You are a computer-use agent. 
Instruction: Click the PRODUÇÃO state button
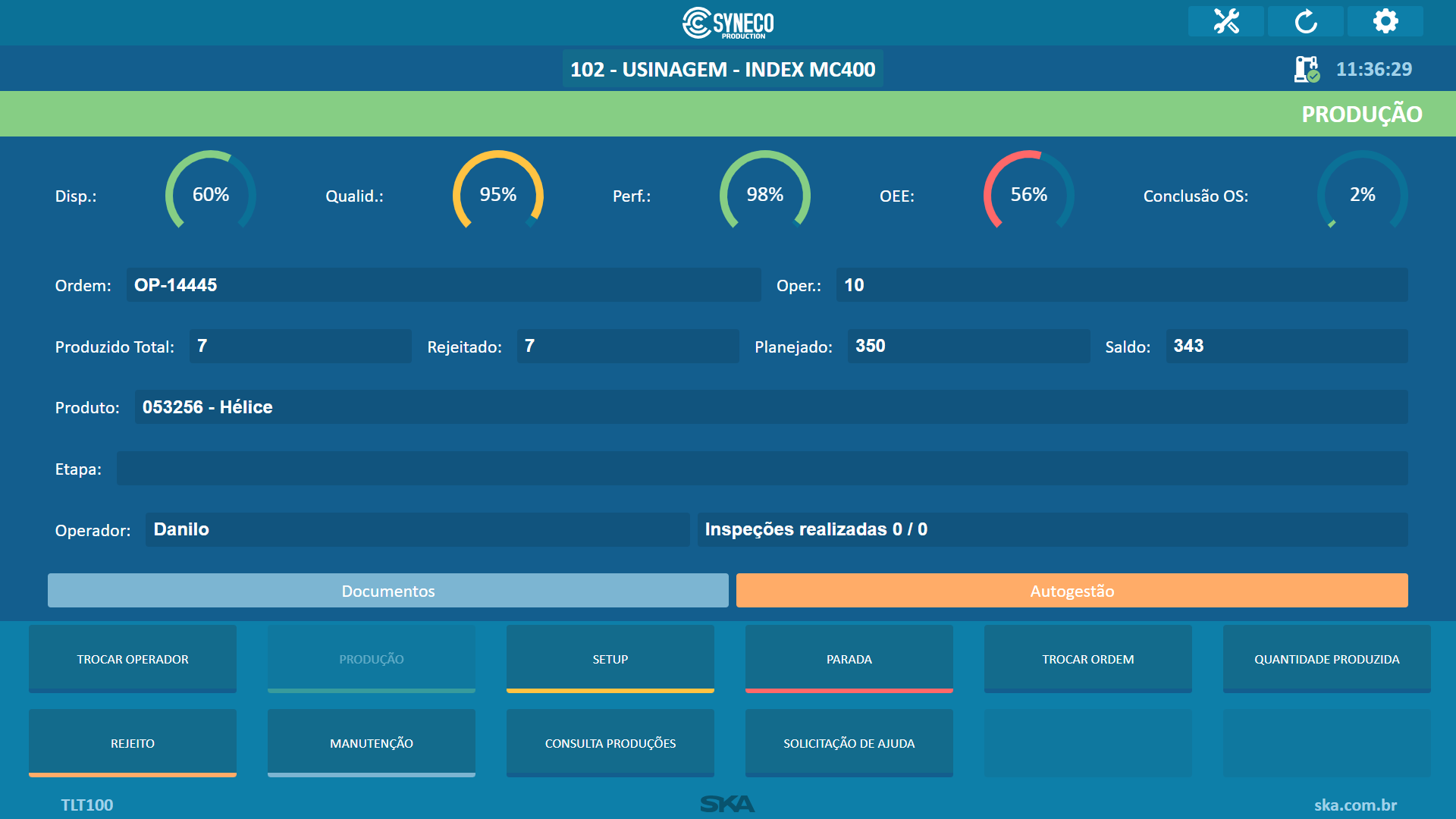[x=372, y=659]
